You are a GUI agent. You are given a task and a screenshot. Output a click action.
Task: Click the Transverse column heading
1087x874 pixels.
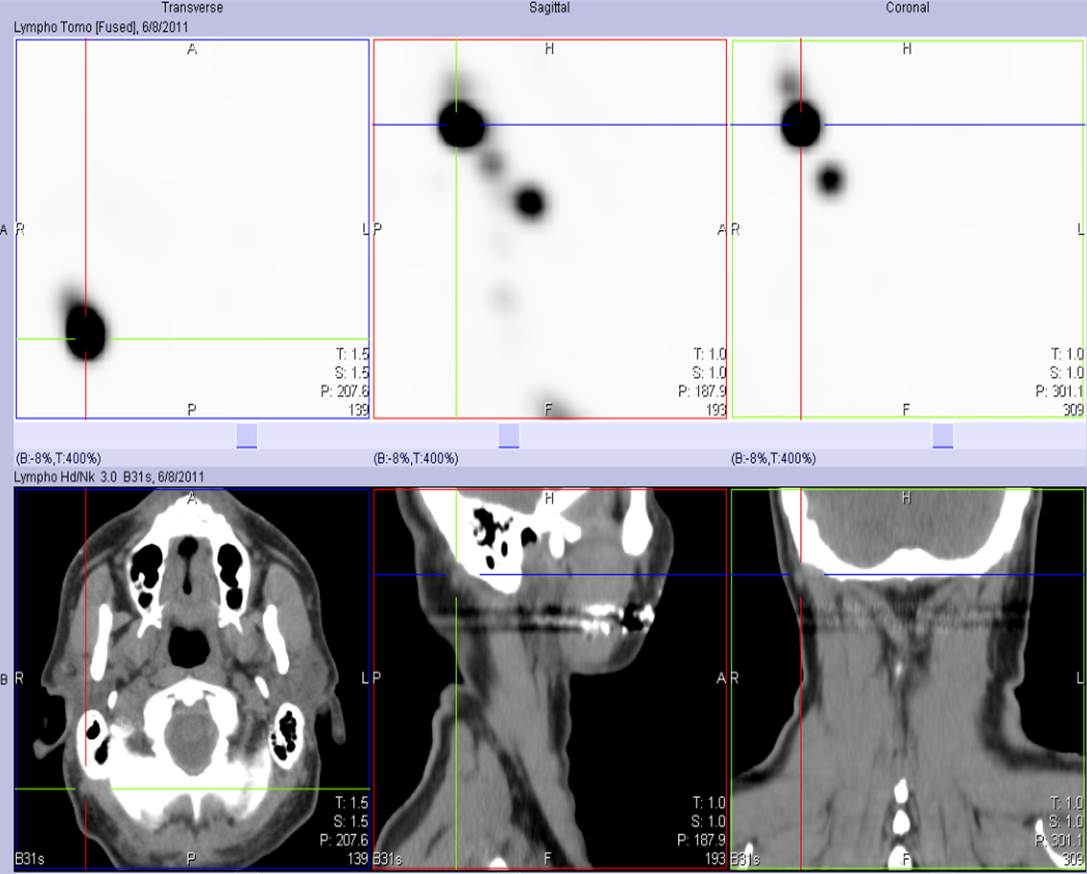click(192, 8)
